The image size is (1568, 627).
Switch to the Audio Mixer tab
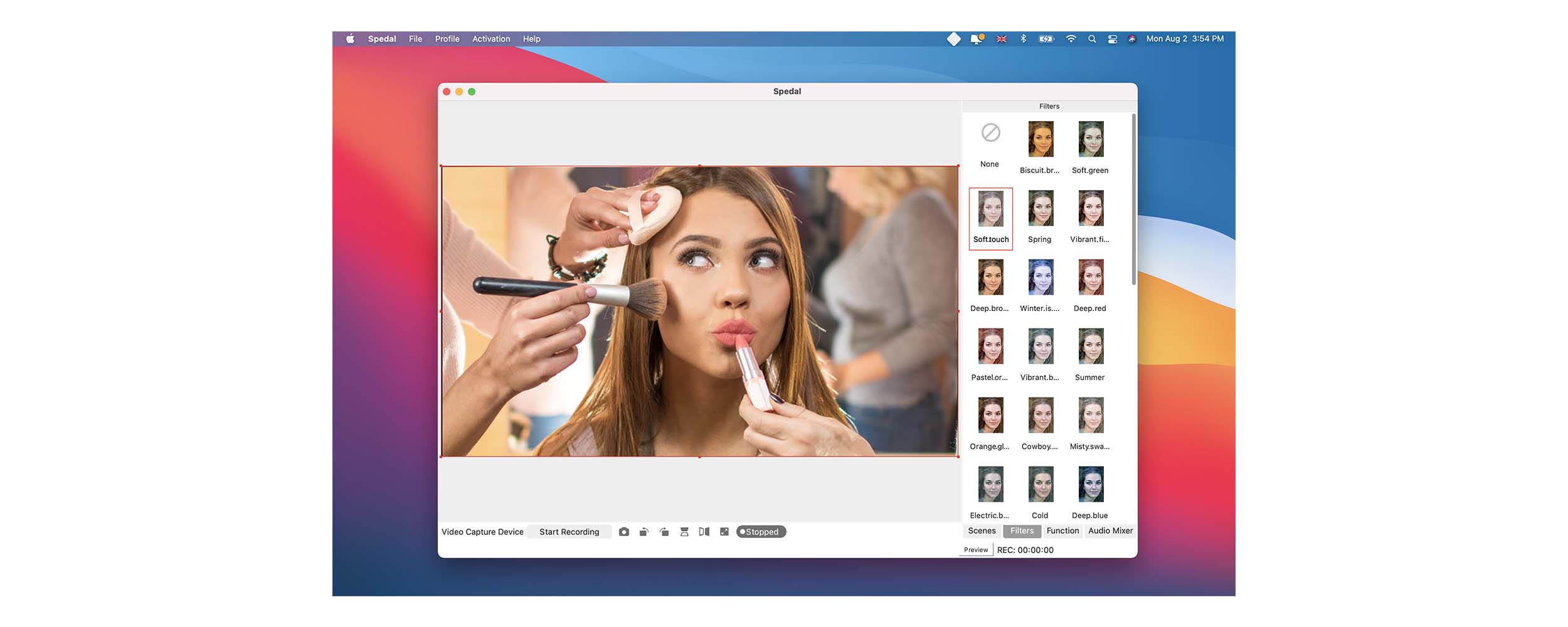pyautogui.click(x=1110, y=531)
